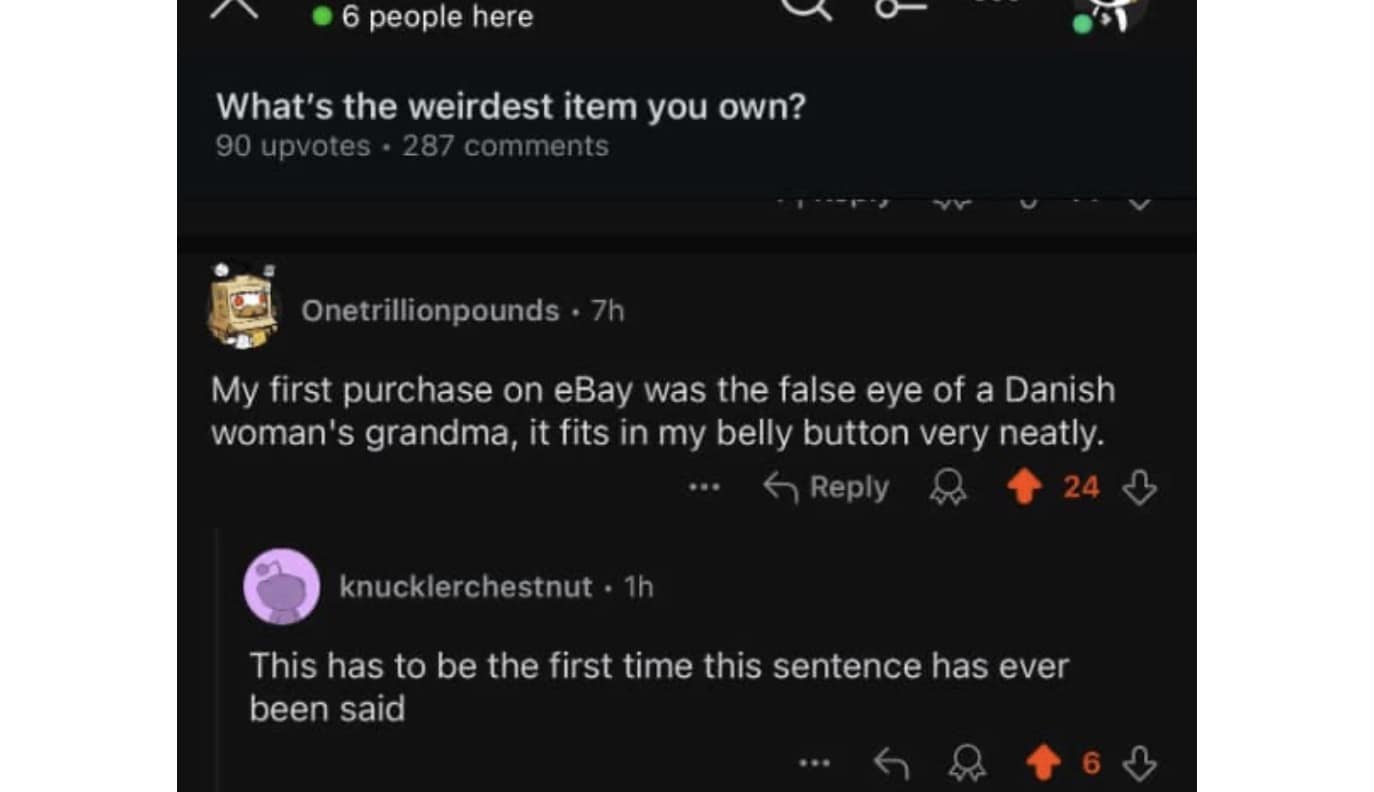1374x792 pixels.
Task: Open Onetrillionpounds' avatar image
Action: point(241,306)
